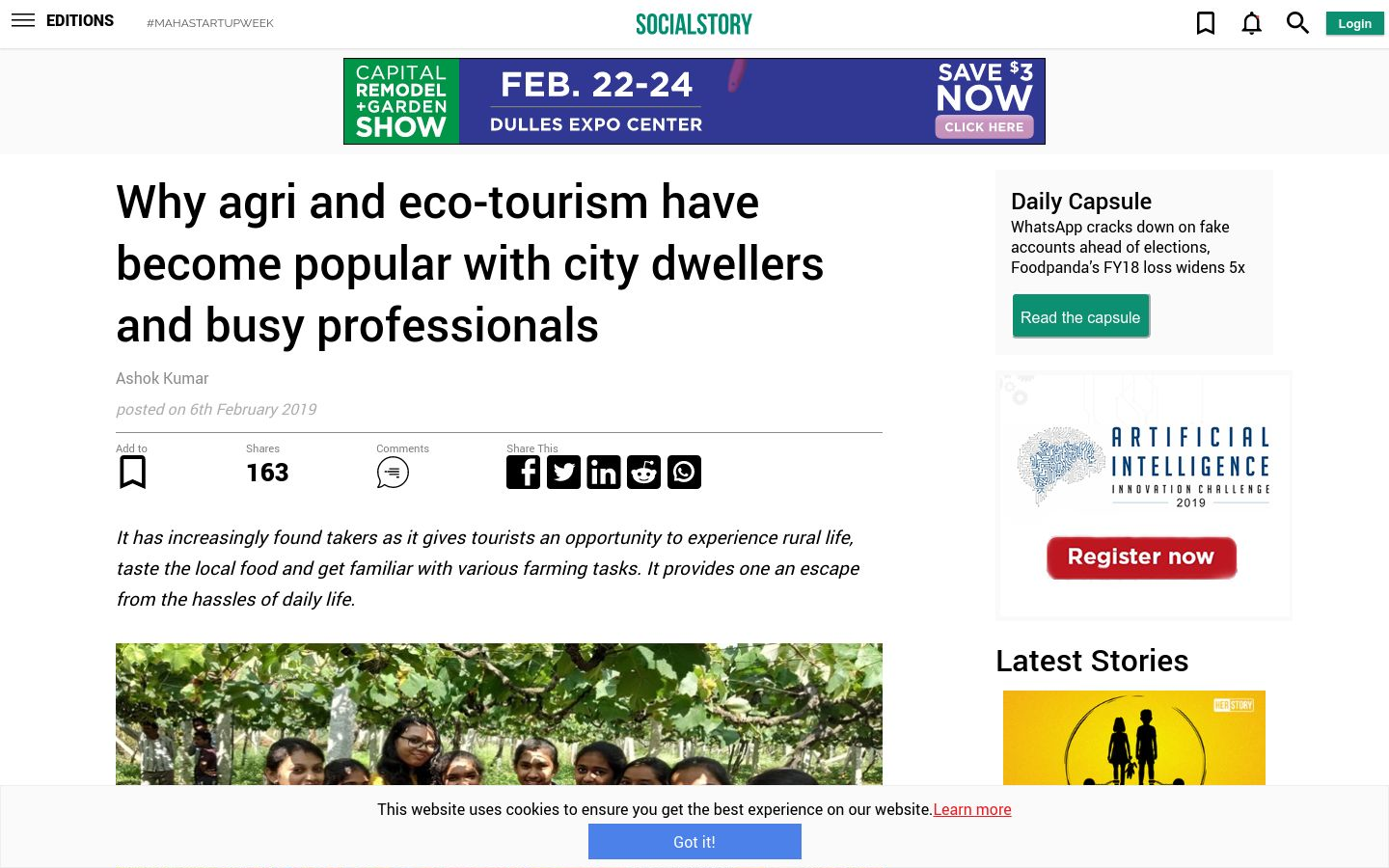Screen dimensions: 1389x868
Task: Open the Latest Stories thumbnail image
Action: tap(1134, 738)
